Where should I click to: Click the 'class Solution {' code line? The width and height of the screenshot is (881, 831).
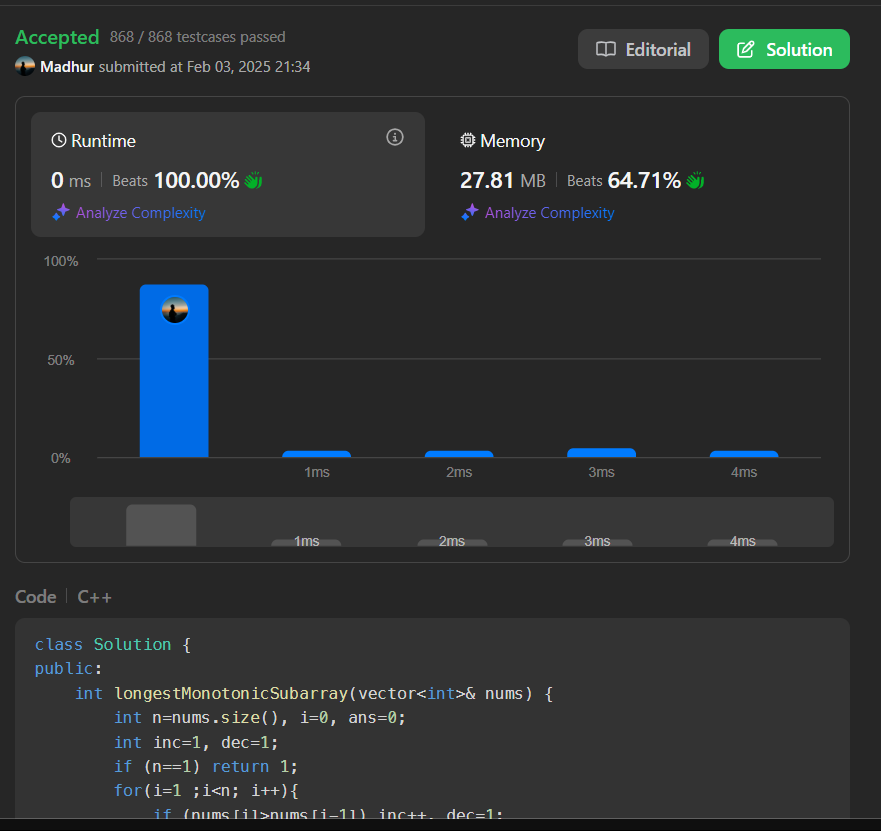coord(113,644)
